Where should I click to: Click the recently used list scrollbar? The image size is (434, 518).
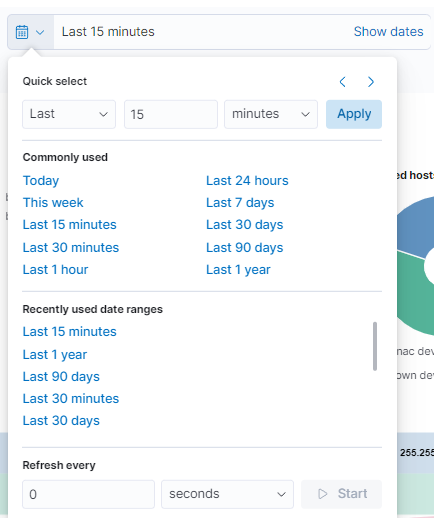pyautogui.click(x=375, y=346)
